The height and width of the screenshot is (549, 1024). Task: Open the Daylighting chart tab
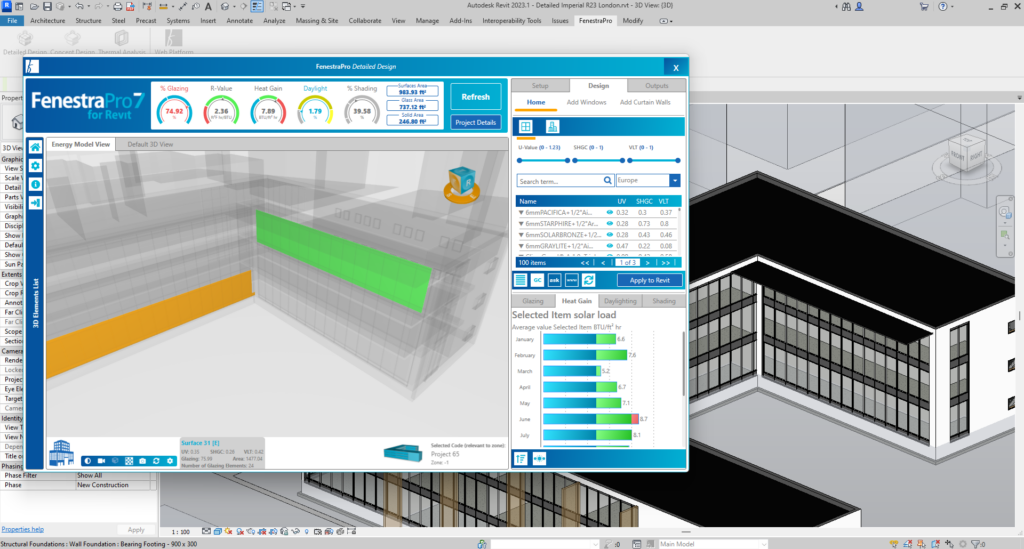click(620, 301)
